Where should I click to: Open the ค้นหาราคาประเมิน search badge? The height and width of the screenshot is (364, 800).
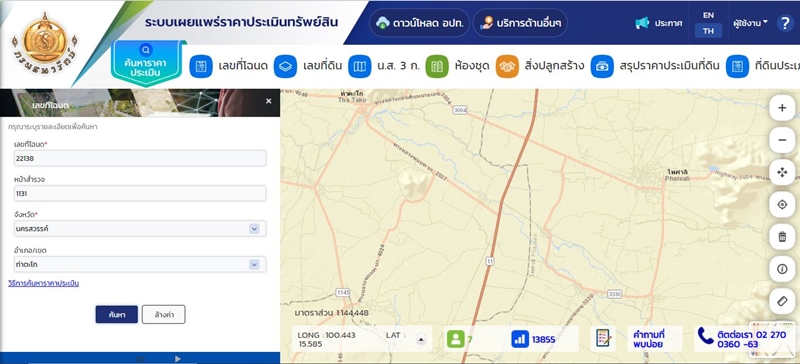point(146,64)
